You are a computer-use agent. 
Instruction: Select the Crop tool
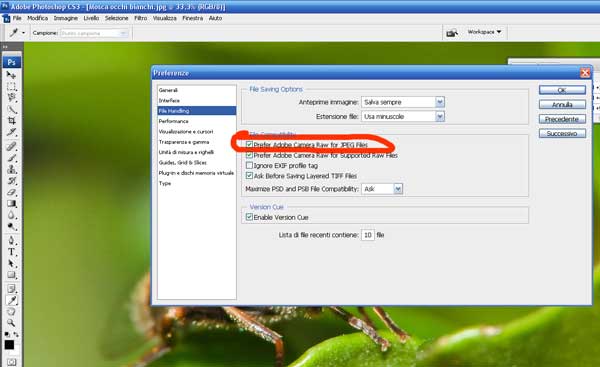point(11,121)
